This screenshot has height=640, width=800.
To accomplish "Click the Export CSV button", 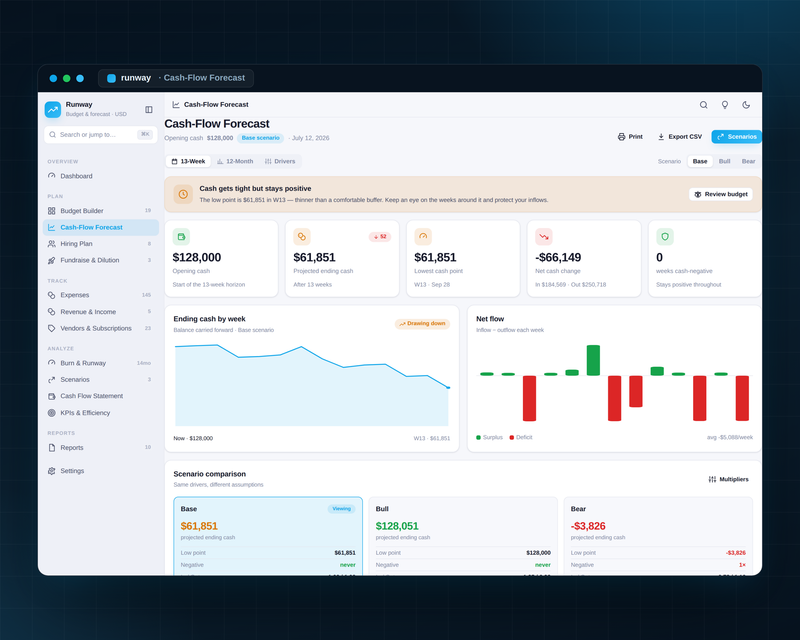I will [680, 137].
